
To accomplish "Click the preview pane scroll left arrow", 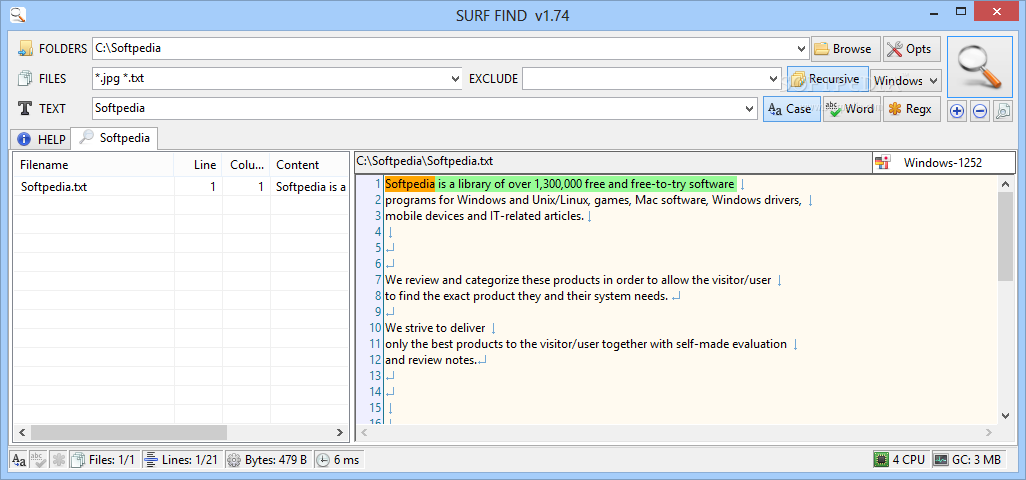I will point(364,432).
